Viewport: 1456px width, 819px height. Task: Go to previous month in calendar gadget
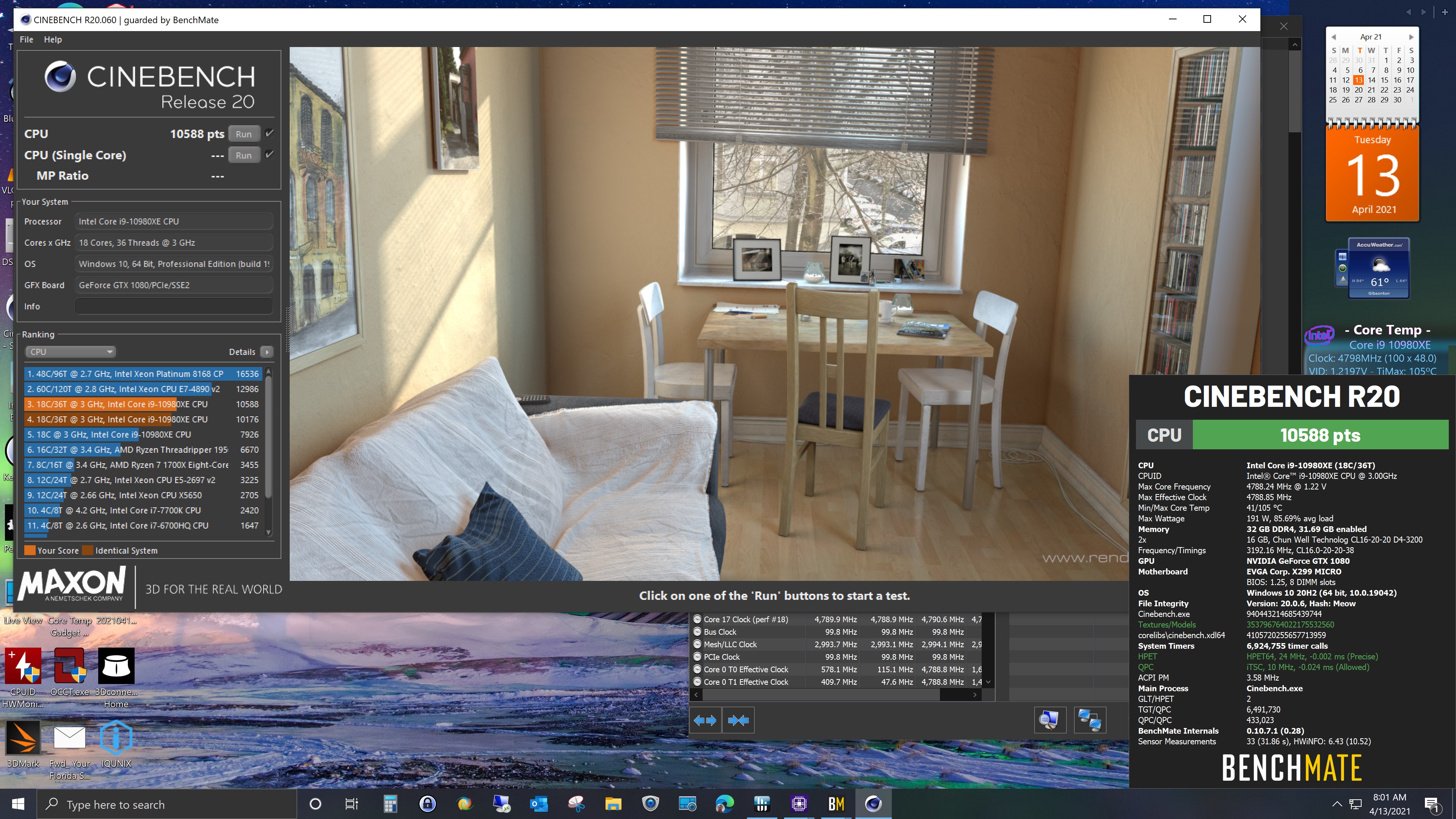[x=1334, y=37]
